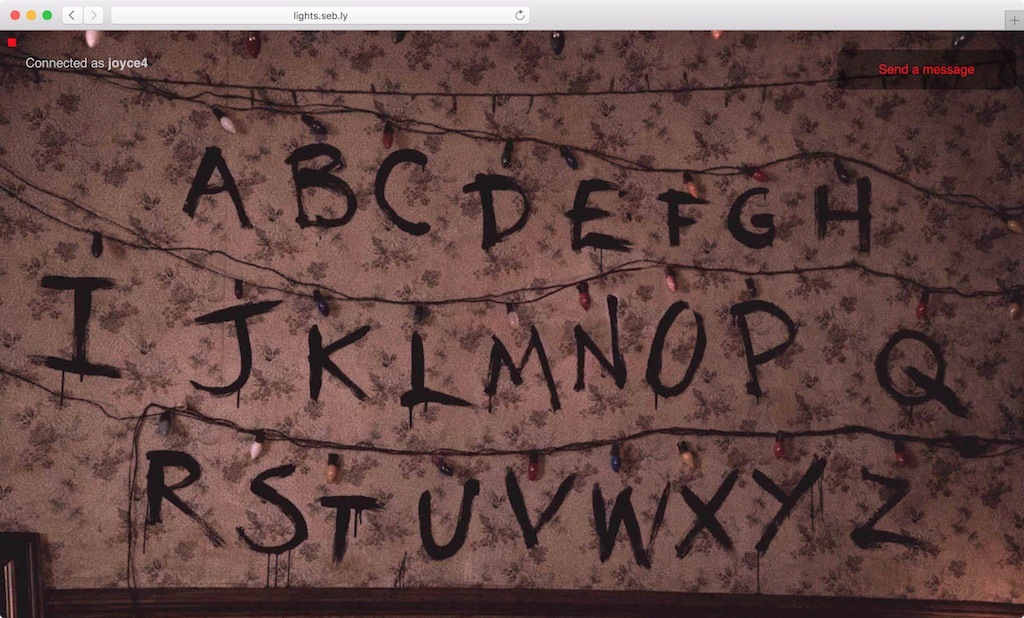This screenshot has height=618, width=1024.
Task: Click the red square connection indicator
Action: [x=12, y=42]
